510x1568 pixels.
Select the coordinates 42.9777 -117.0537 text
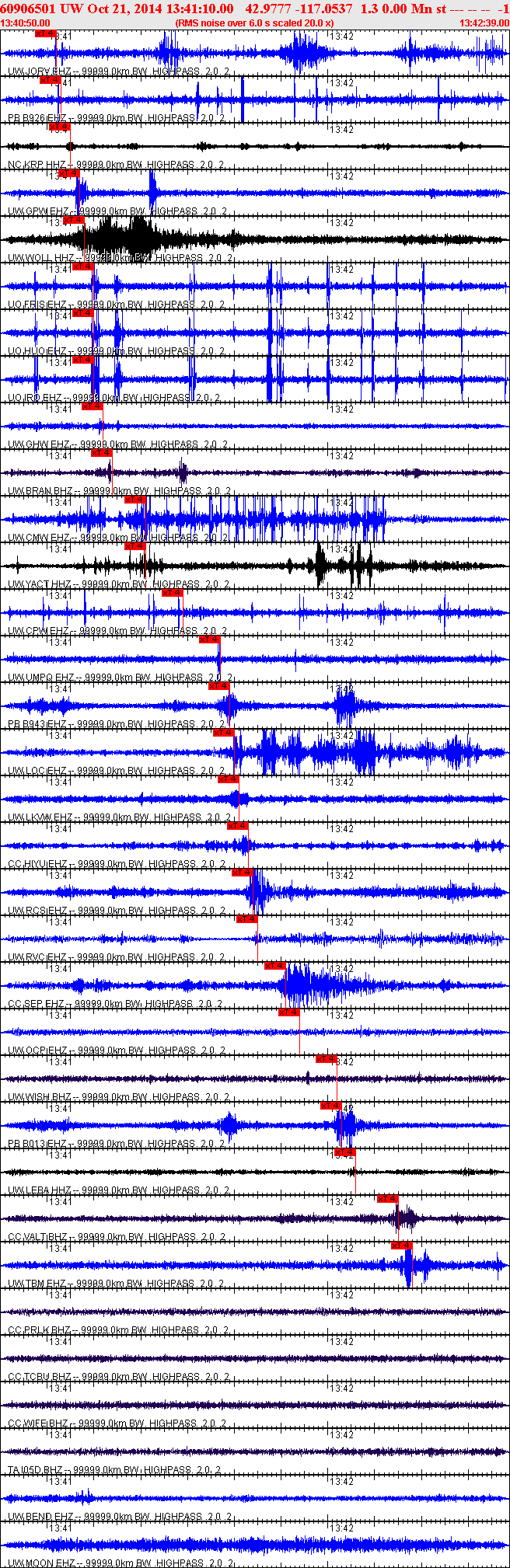[x=299, y=9]
